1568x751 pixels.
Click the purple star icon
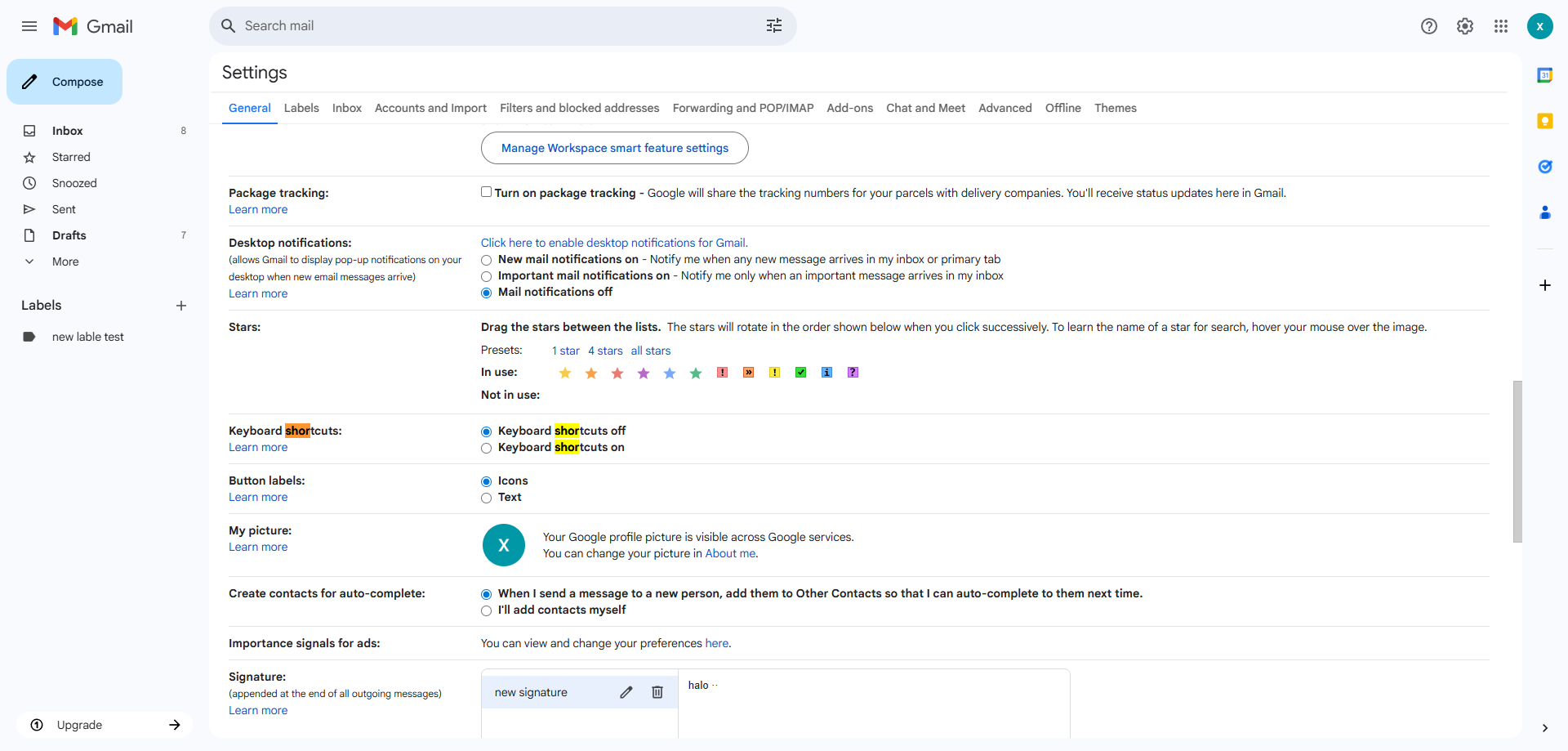coord(644,373)
